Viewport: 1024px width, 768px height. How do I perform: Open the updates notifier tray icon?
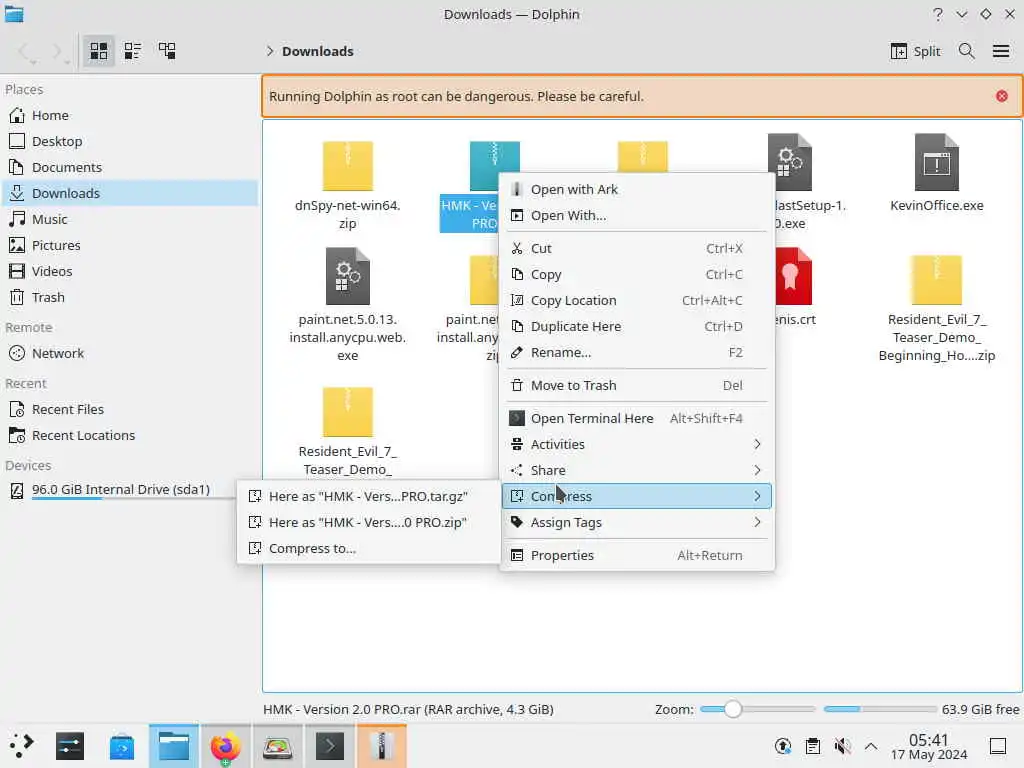click(783, 746)
